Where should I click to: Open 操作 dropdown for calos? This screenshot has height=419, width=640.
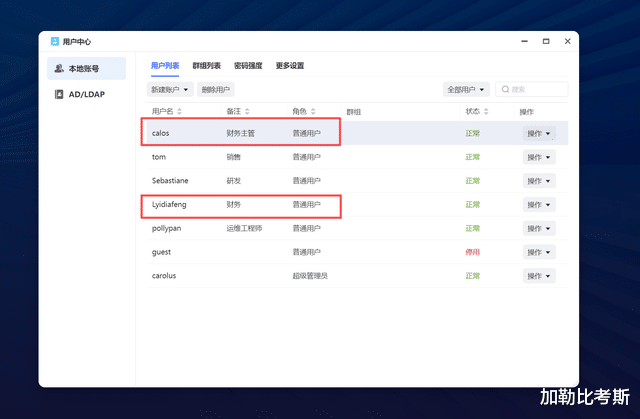pos(539,133)
